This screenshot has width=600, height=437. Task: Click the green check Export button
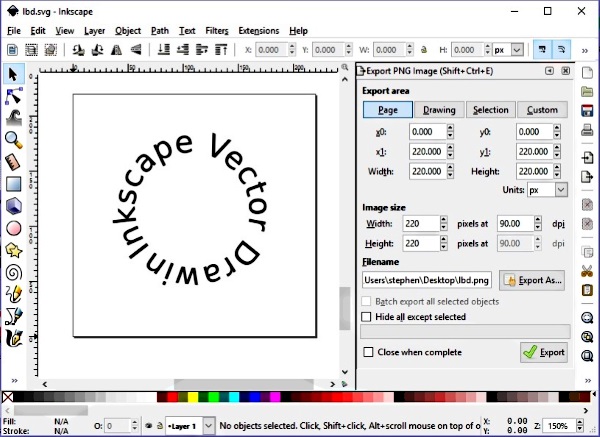coord(544,352)
